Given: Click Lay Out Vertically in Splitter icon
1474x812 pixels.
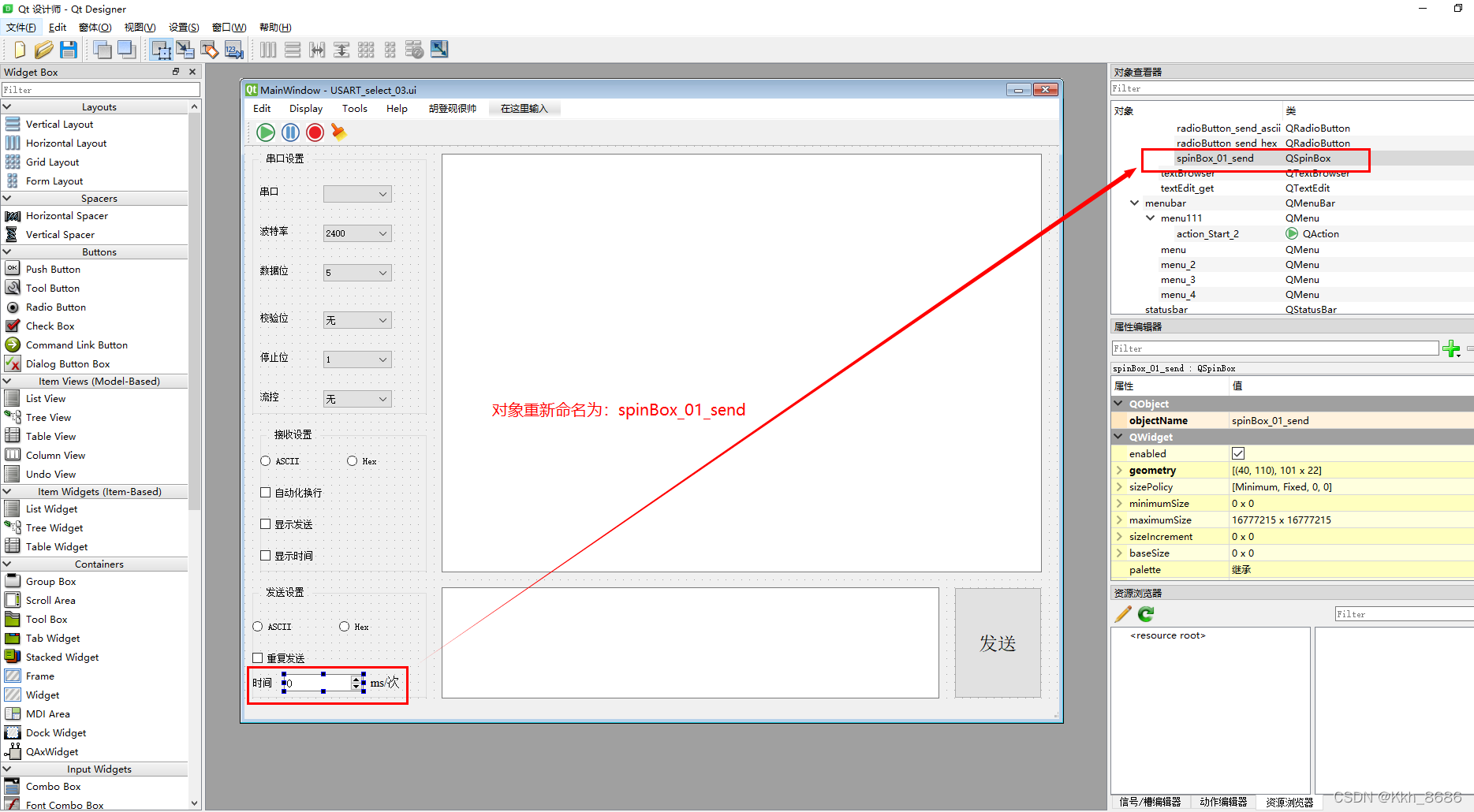Looking at the screenshot, I should tap(341, 50).
